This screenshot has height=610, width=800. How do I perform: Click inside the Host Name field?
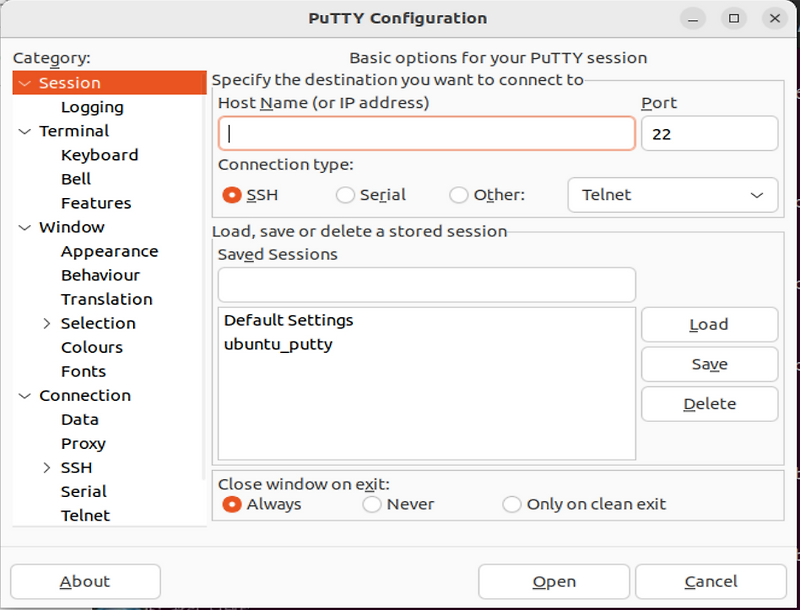click(x=425, y=133)
